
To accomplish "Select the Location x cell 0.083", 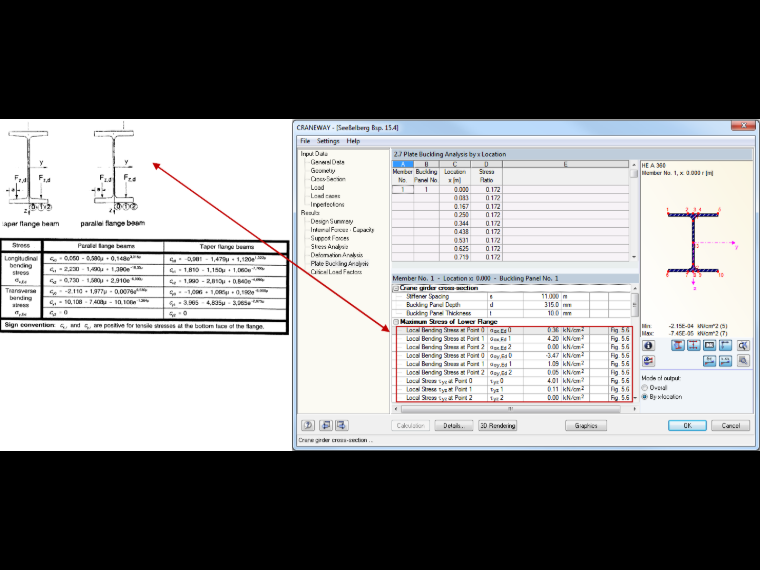I will (x=455, y=198).
